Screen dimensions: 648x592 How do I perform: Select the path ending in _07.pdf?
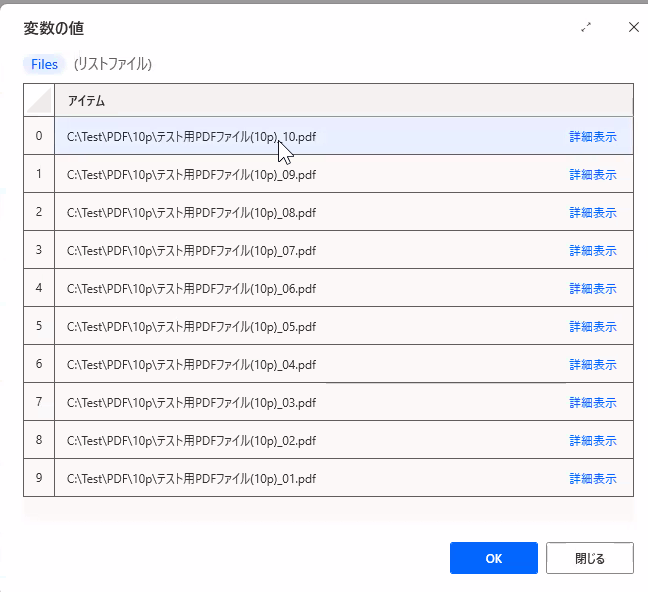191,251
